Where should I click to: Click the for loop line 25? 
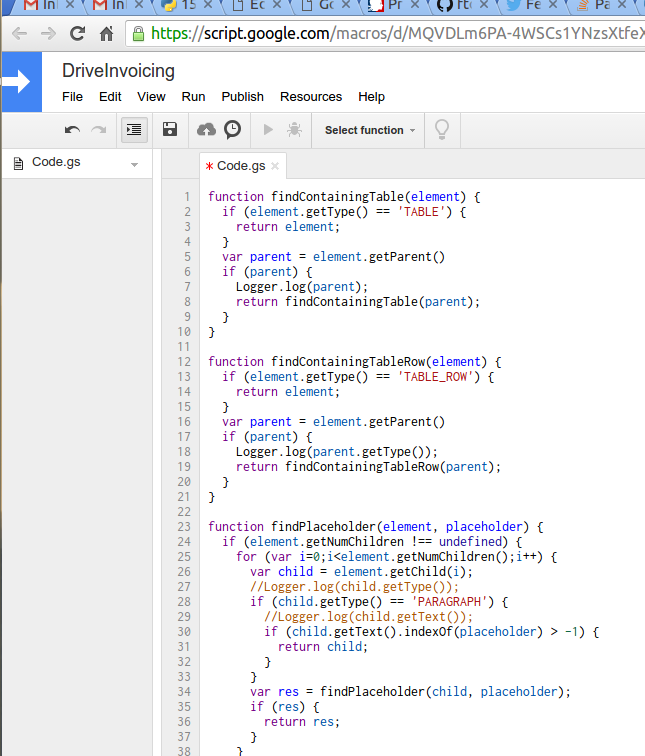pyautogui.click(x=396, y=556)
